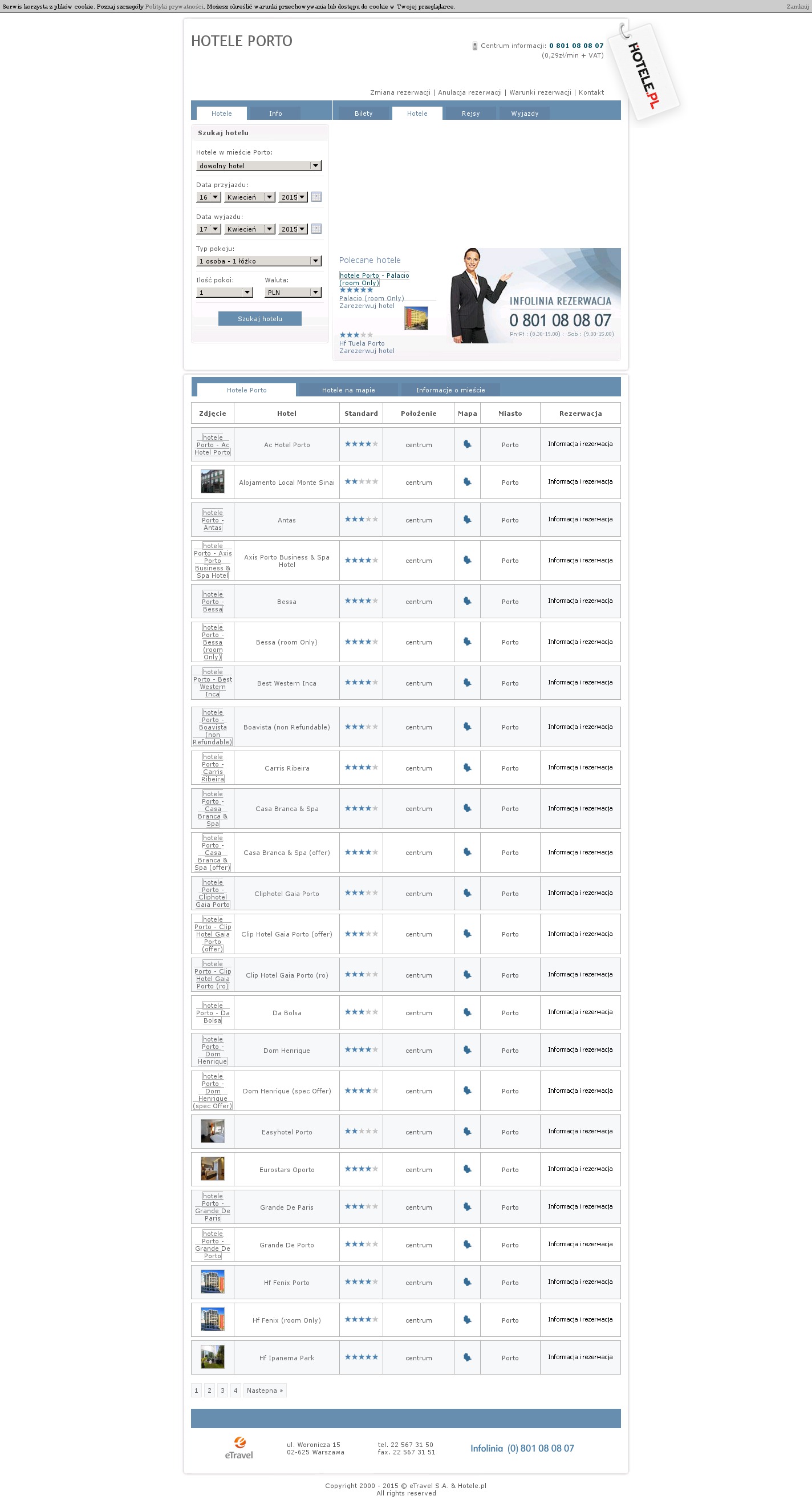Open Anulacja rezerwacji link
Viewport: 812px width, 1512px height.
[469, 92]
